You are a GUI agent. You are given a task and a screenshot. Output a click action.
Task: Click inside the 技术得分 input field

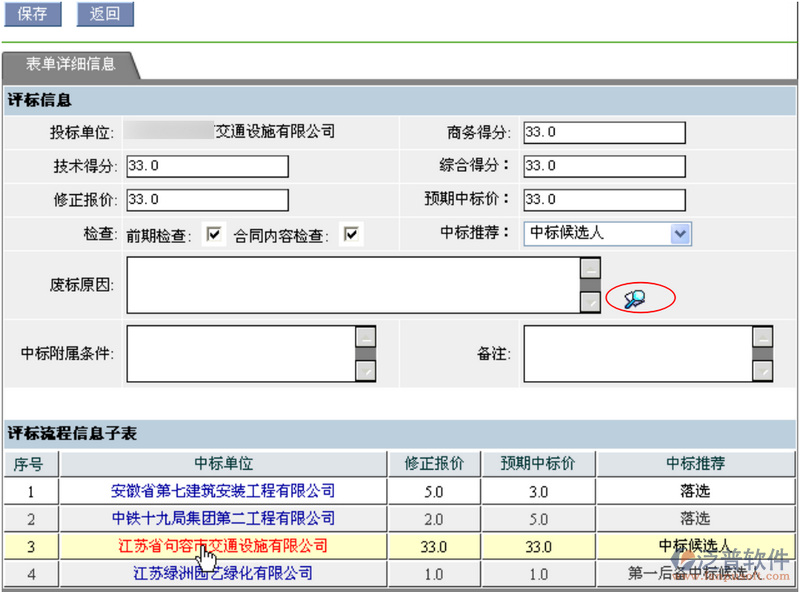point(206,166)
